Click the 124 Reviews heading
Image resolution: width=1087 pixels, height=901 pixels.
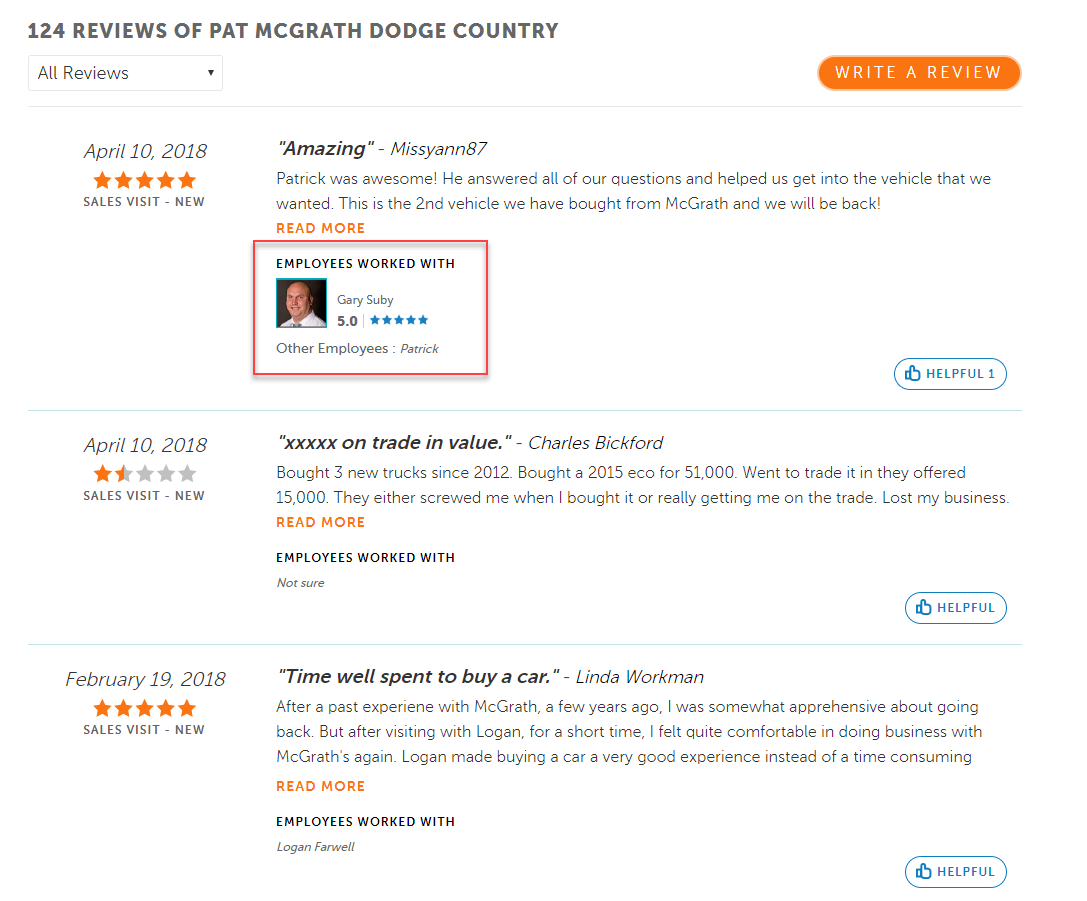coord(292,31)
